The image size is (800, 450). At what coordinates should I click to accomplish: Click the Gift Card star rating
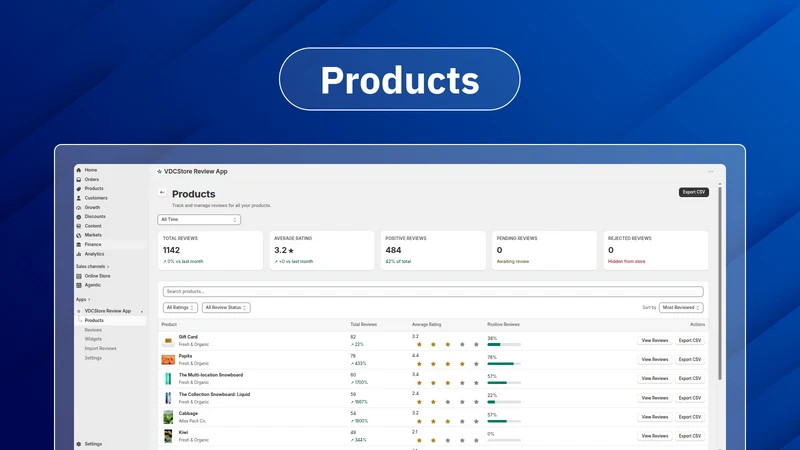pos(447,344)
